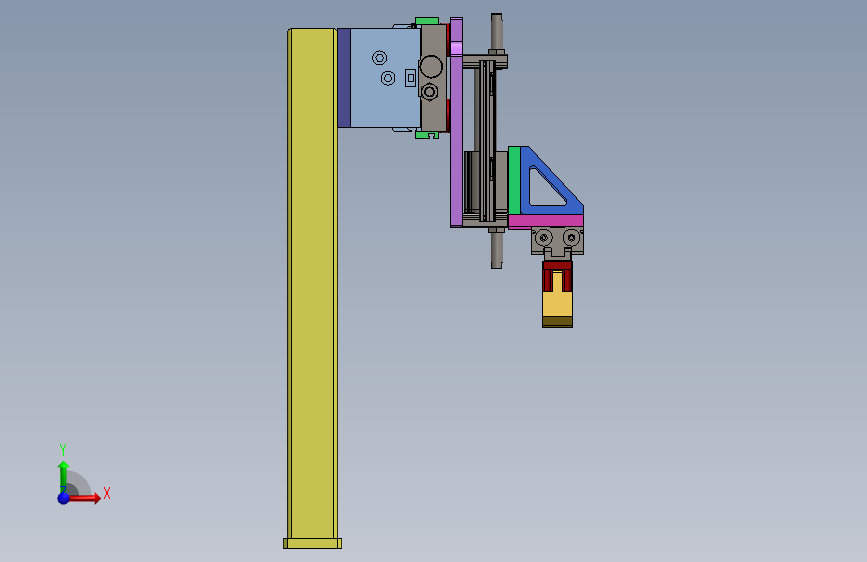Select the green clamp on top of block
The width and height of the screenshot is (867, 562).
(426, 21)
